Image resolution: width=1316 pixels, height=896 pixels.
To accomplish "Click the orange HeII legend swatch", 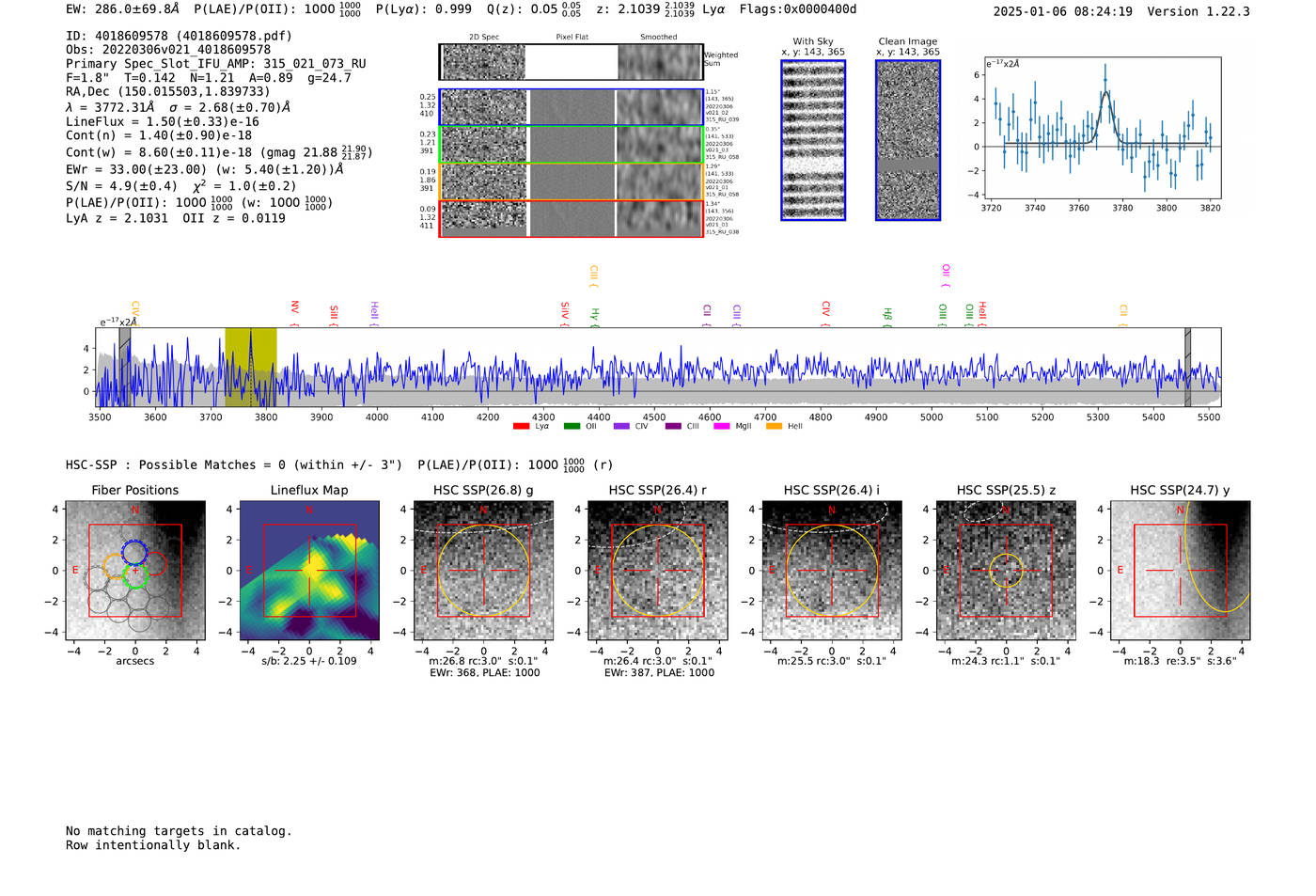I will coord(775,427).
